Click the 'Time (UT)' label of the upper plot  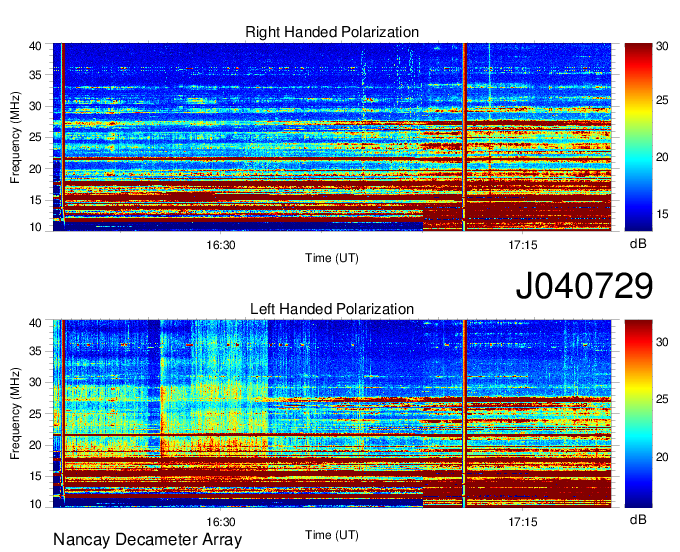[332, 258]
